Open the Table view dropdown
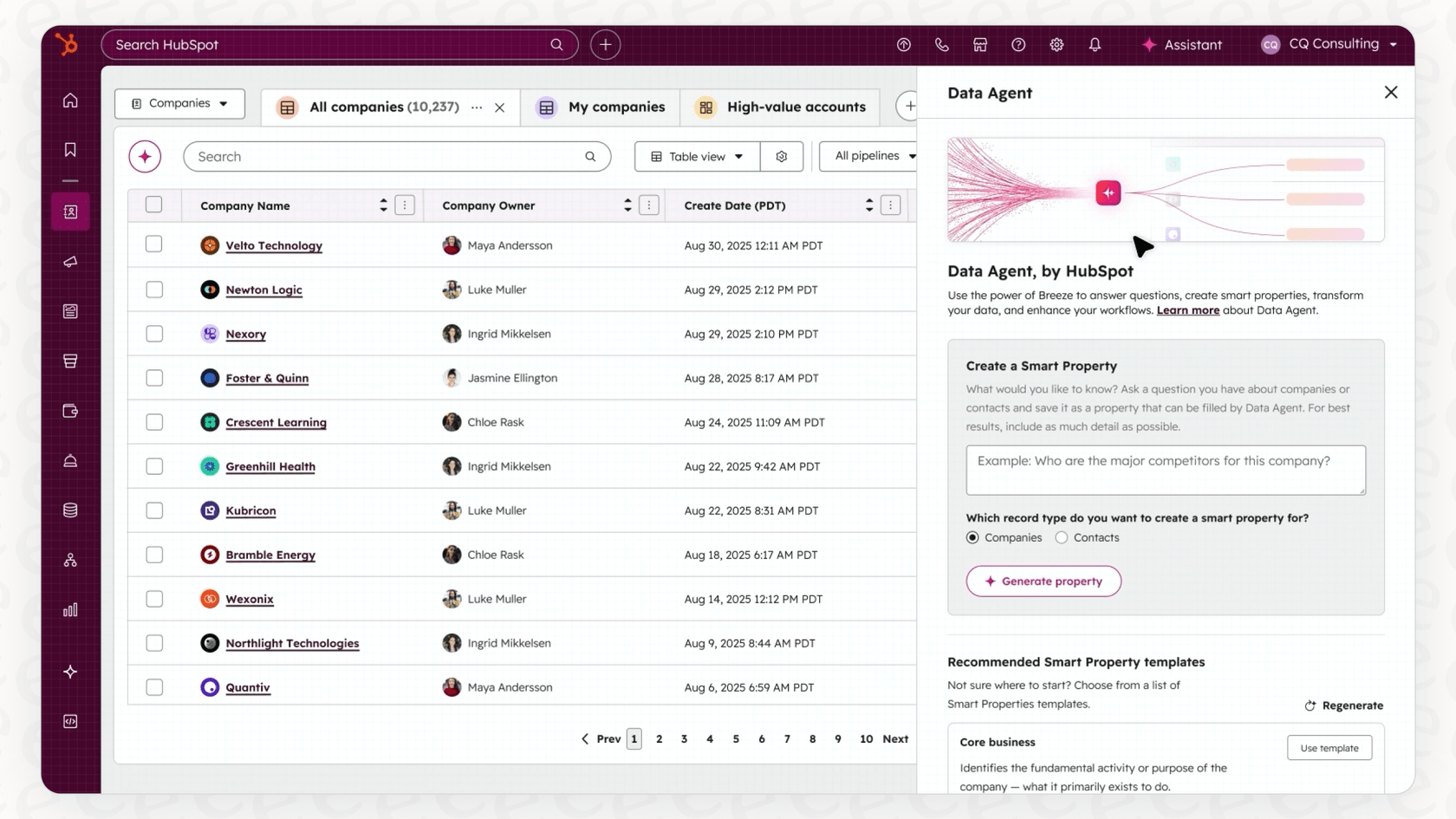This screenshot has width=1456, height=819. (x=695, y=156)
